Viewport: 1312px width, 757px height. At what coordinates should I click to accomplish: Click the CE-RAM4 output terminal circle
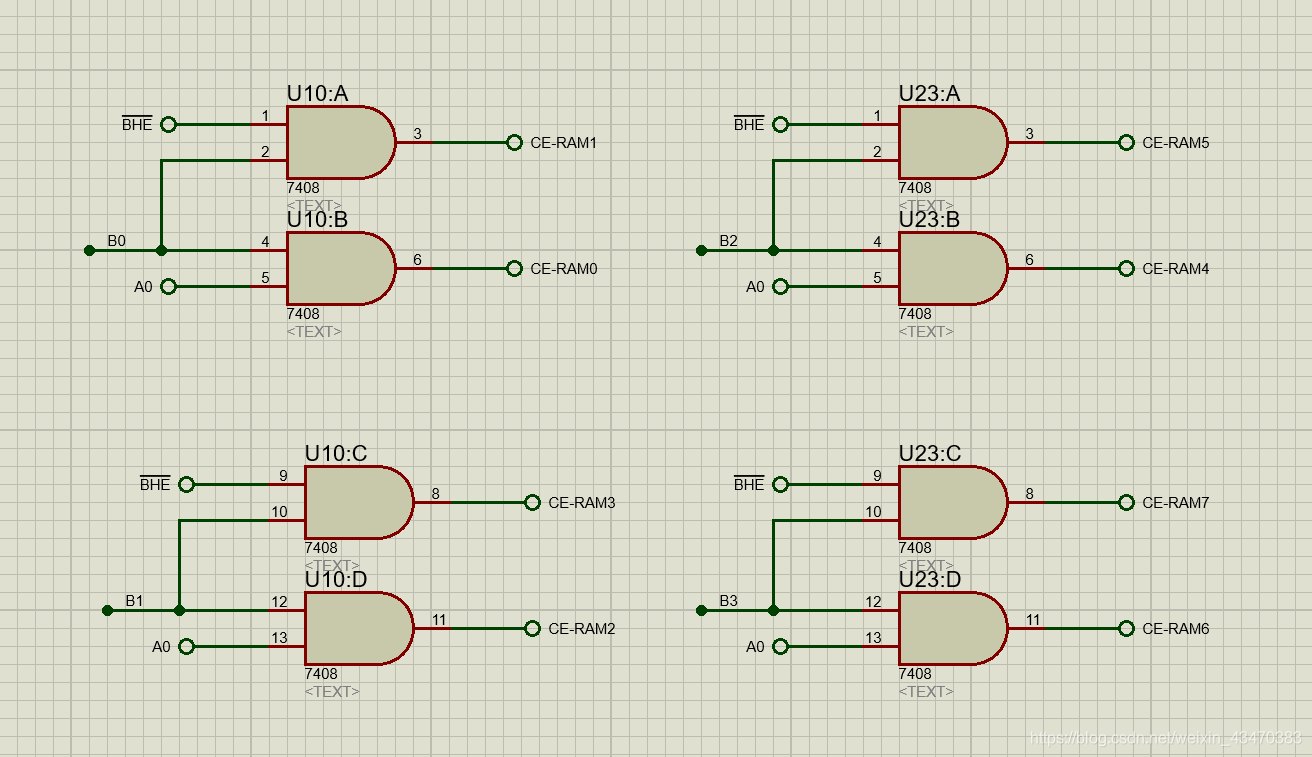click(1126, 269)
